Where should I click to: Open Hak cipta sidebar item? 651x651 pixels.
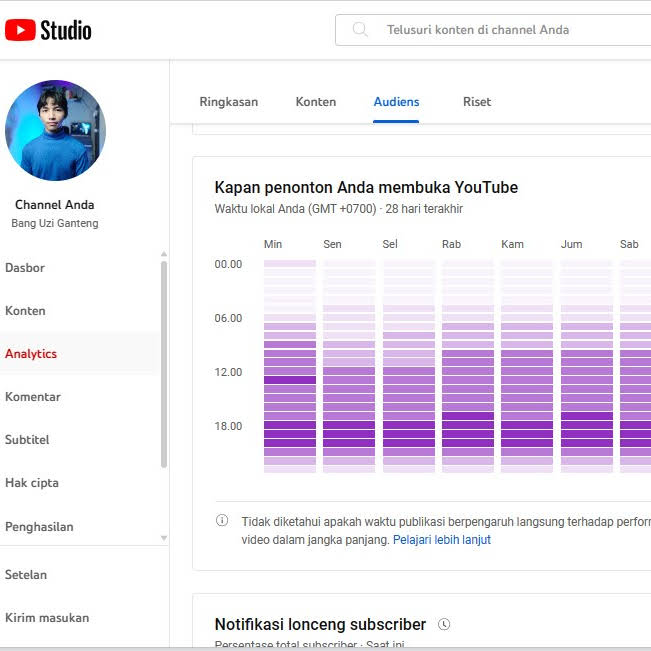32,483
